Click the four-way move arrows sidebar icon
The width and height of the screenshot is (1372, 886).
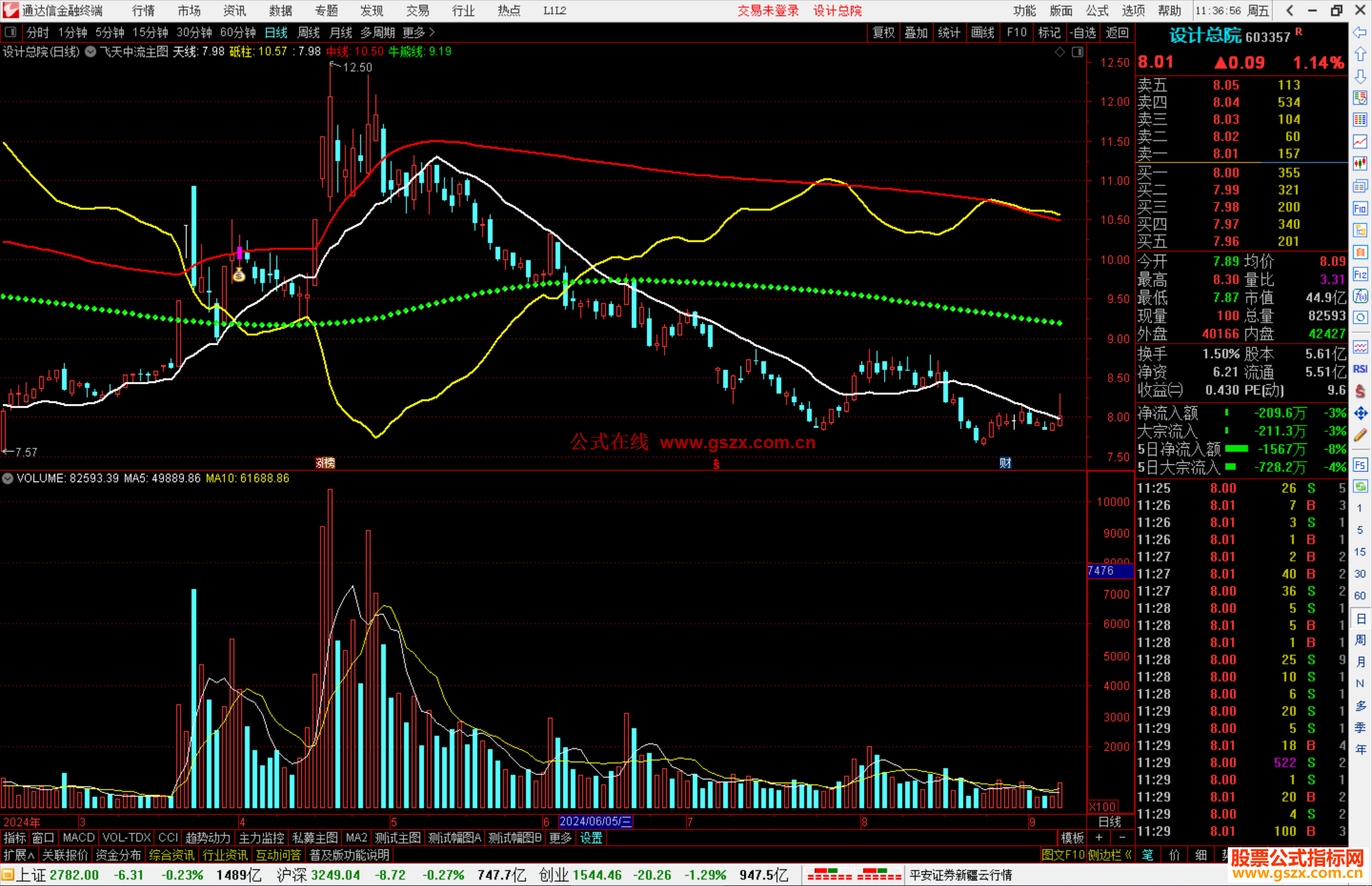[x=1360, y=413]
